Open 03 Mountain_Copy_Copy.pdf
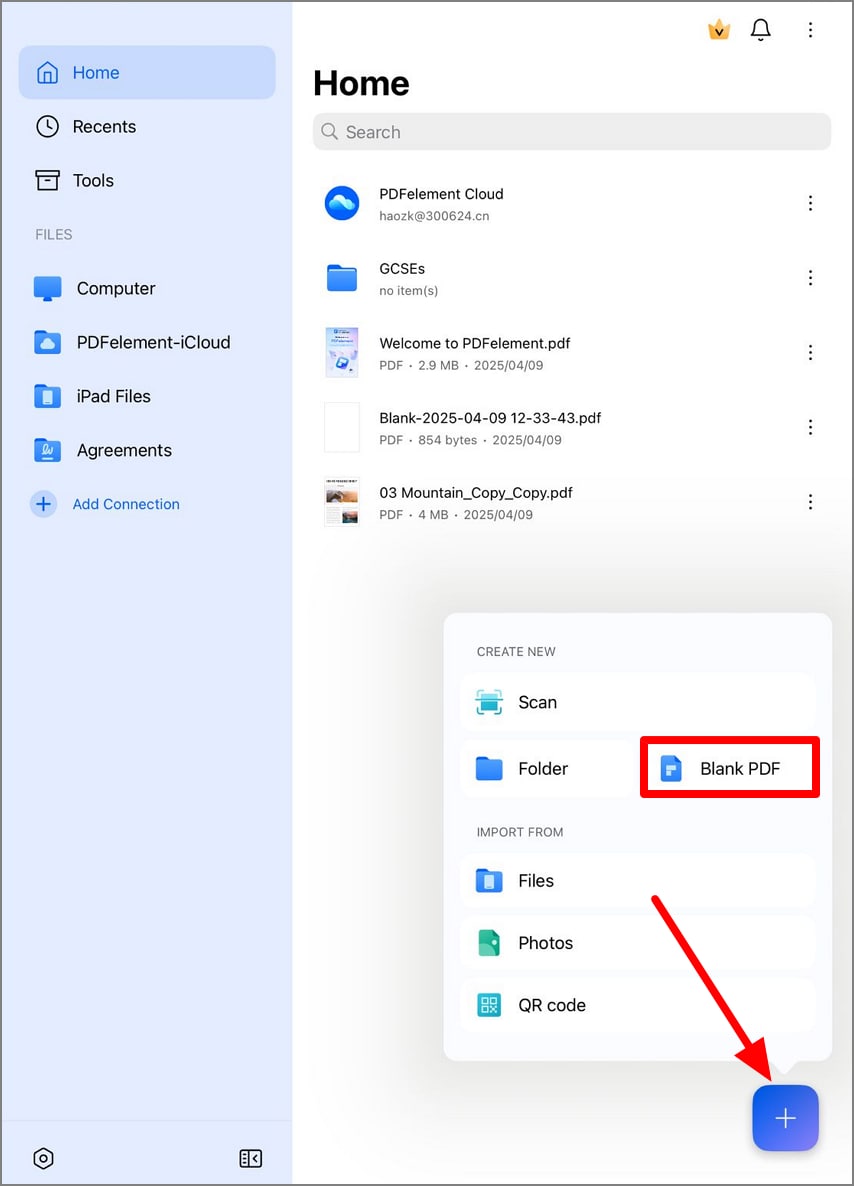Screen dimensions: 854x1186 pyautogui.click(x=572, y=502)
